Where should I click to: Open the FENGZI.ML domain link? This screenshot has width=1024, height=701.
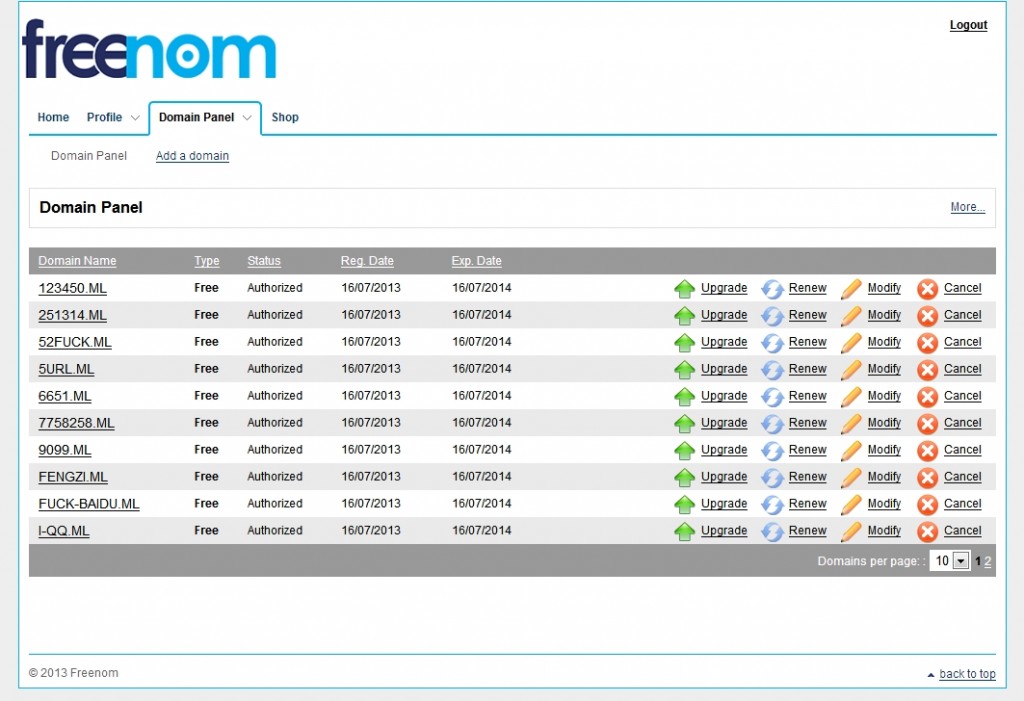73,477
